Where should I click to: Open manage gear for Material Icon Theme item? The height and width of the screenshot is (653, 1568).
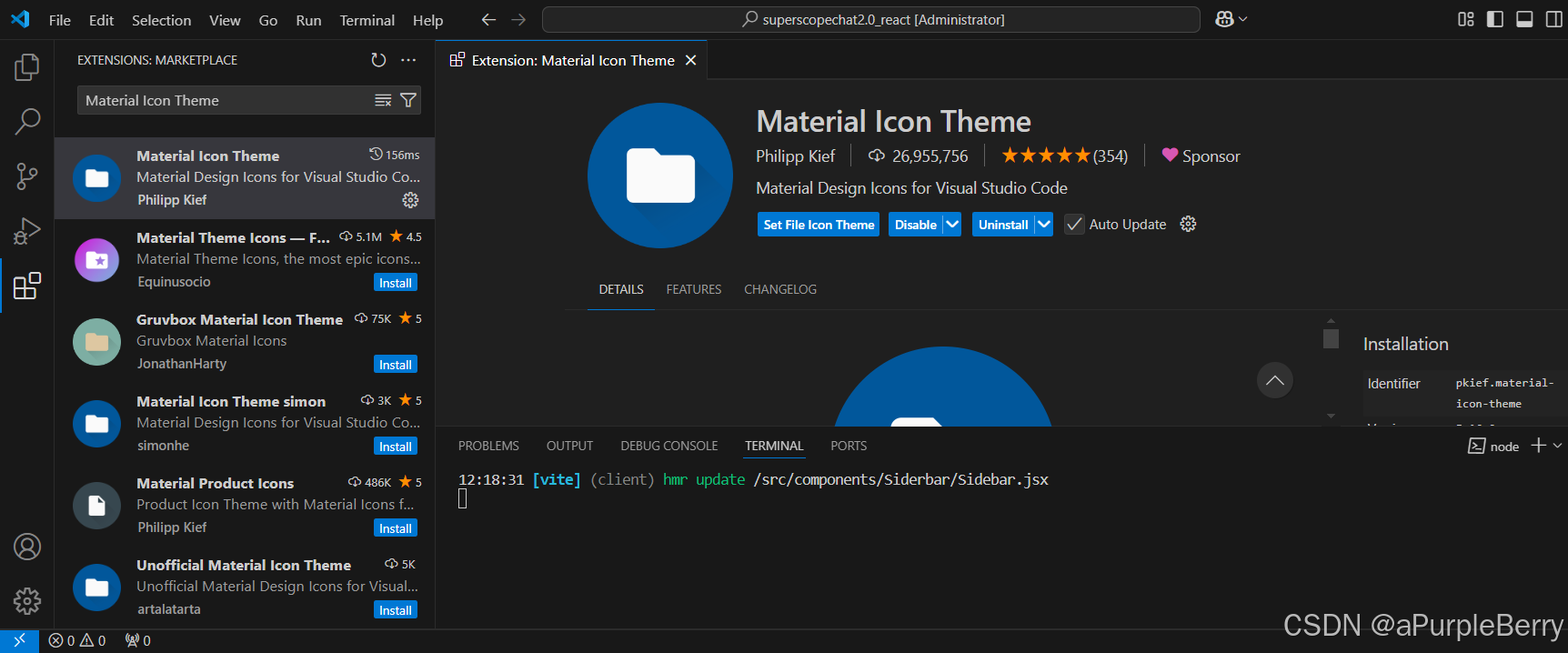click(410, 200)
